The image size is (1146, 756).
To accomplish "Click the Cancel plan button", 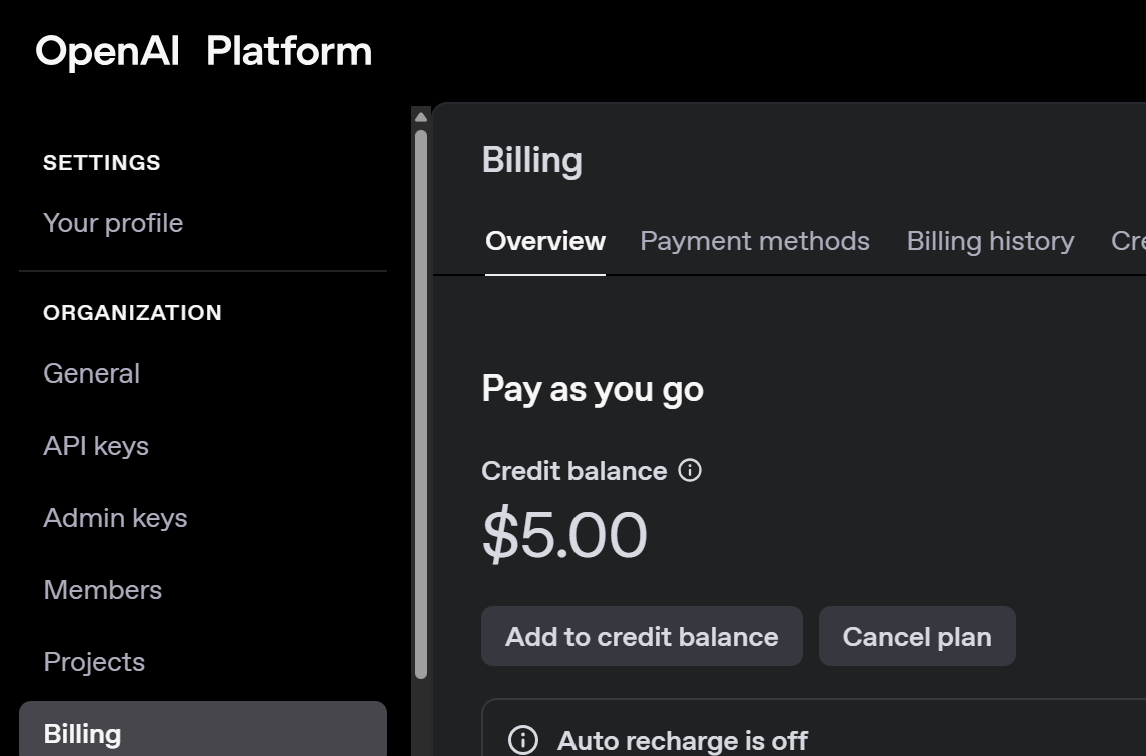I will pyautogui.click(x=917, y=637).
